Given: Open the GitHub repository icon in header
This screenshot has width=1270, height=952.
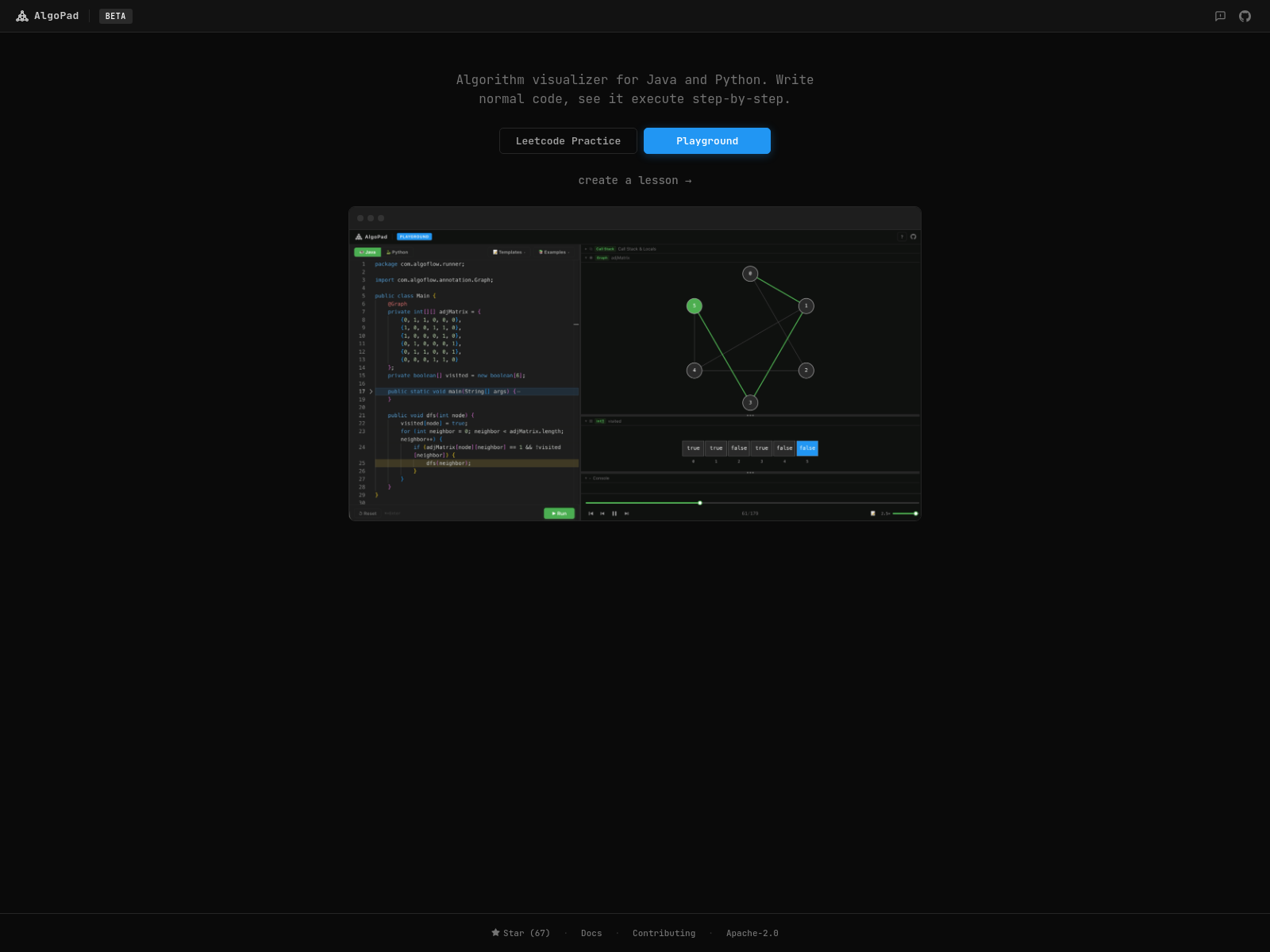Looking at the screenshot, I should pyautogui.click(x=1245, y=16).
